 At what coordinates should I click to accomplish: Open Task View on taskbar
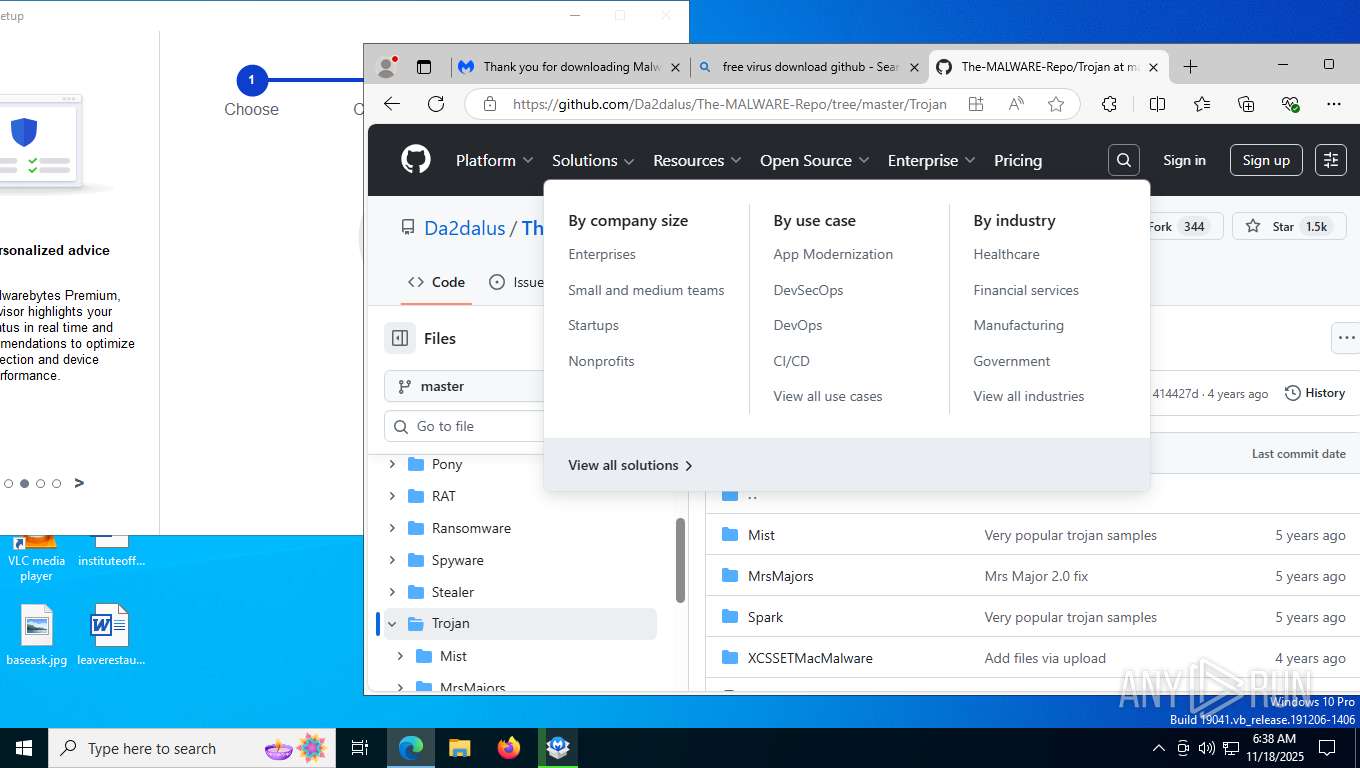point(360,747)
